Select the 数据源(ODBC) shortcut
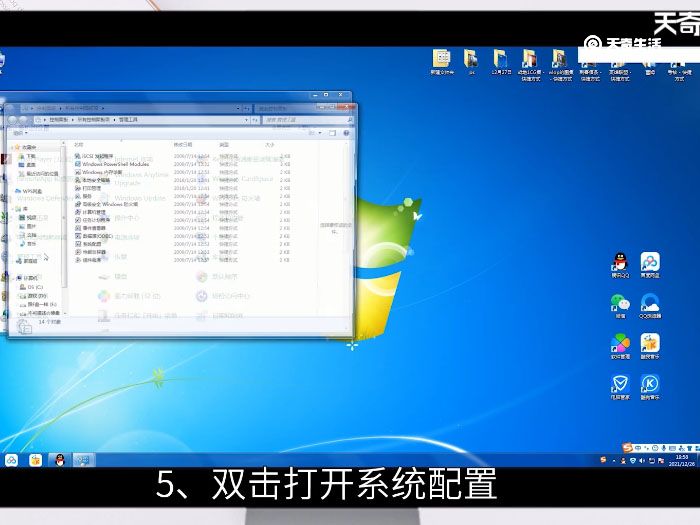Viewport: 700px width, 525px height. pyautogui.click(x=94, y=236)
